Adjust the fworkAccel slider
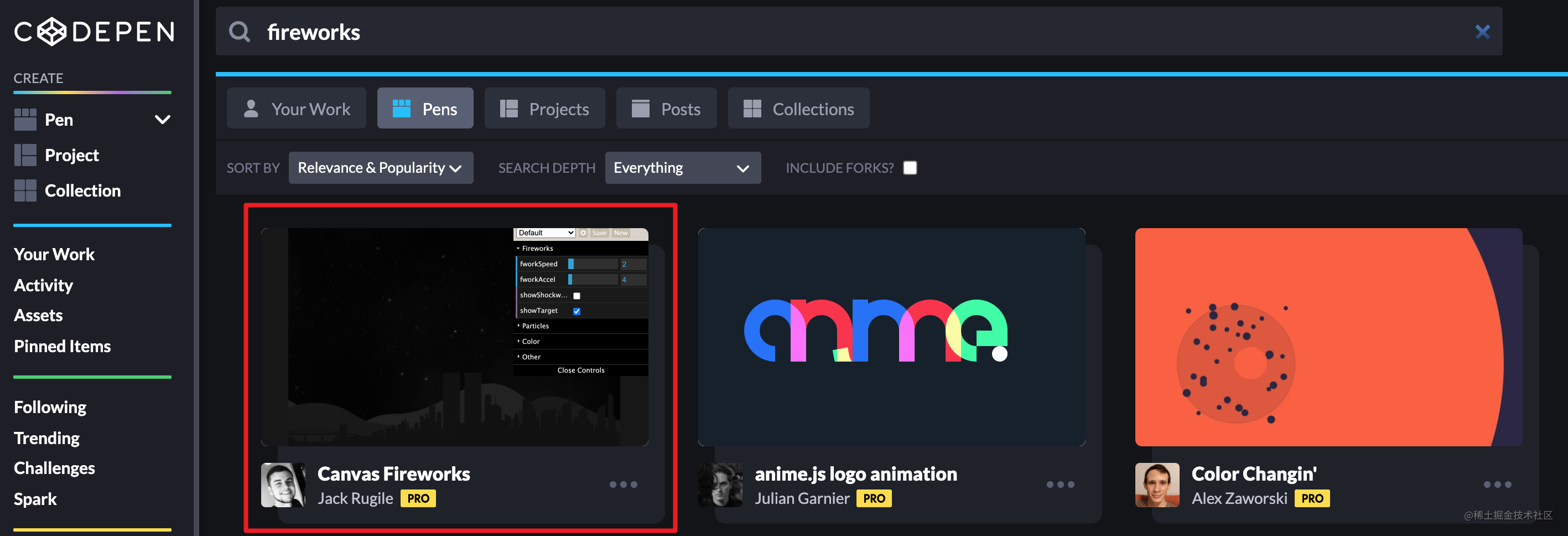Image resolution: width=1568 pixels, height=536 pixels. [593, 280]
